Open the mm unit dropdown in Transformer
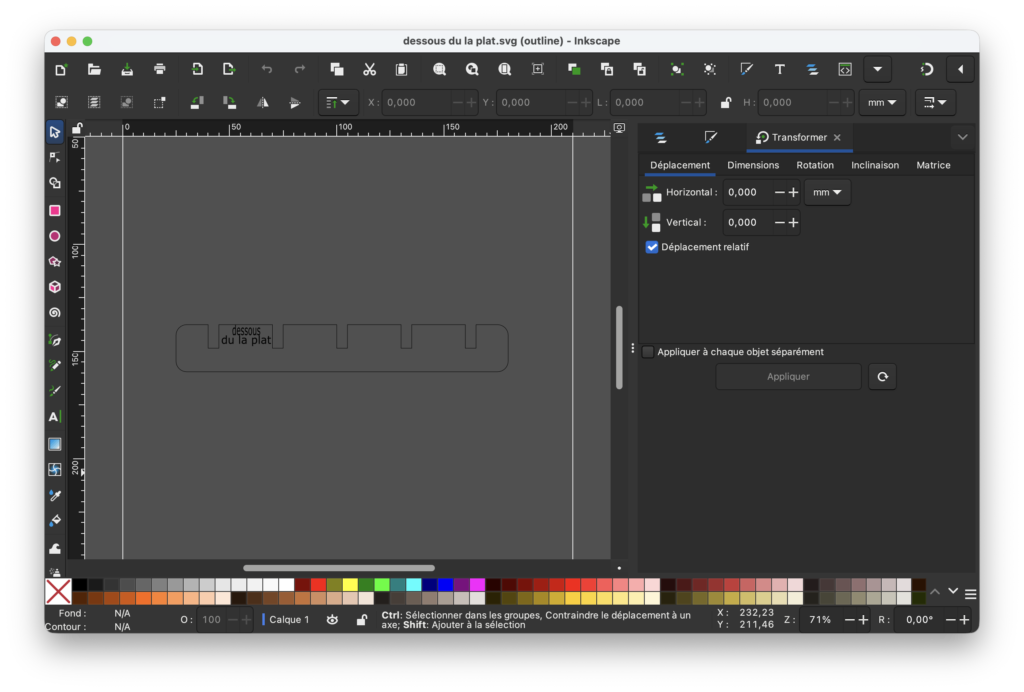This screenshot has width=1024, height=692. (827, 192)
